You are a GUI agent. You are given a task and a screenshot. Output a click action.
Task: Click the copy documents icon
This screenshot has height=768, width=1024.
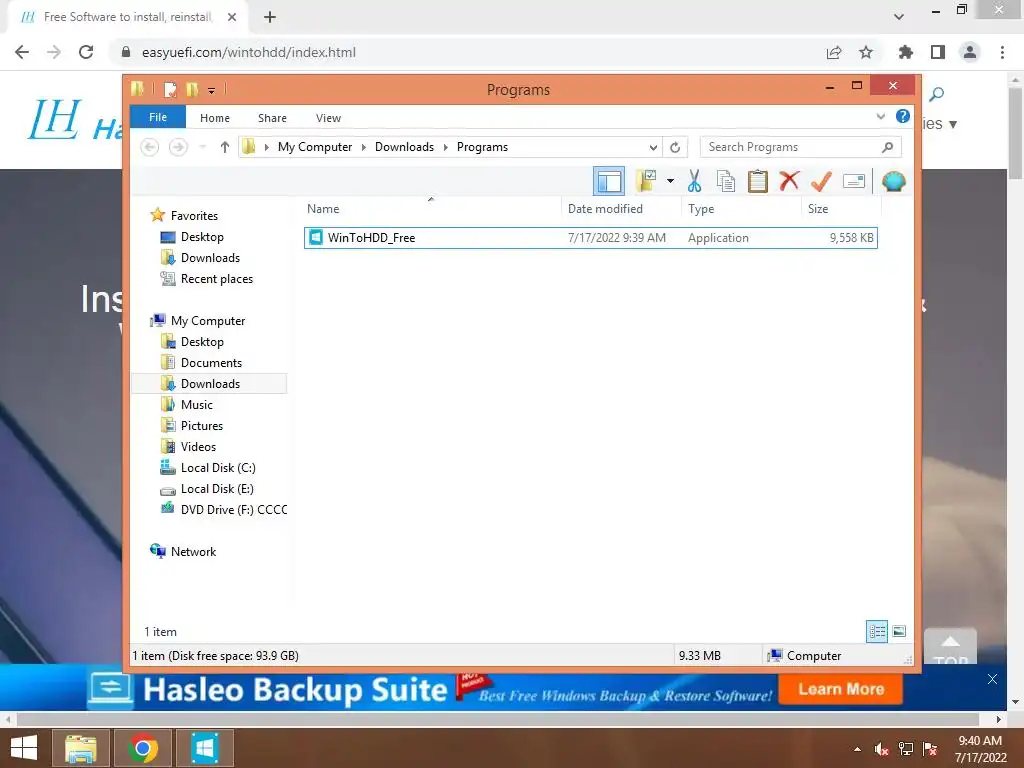tap(726, 181)
